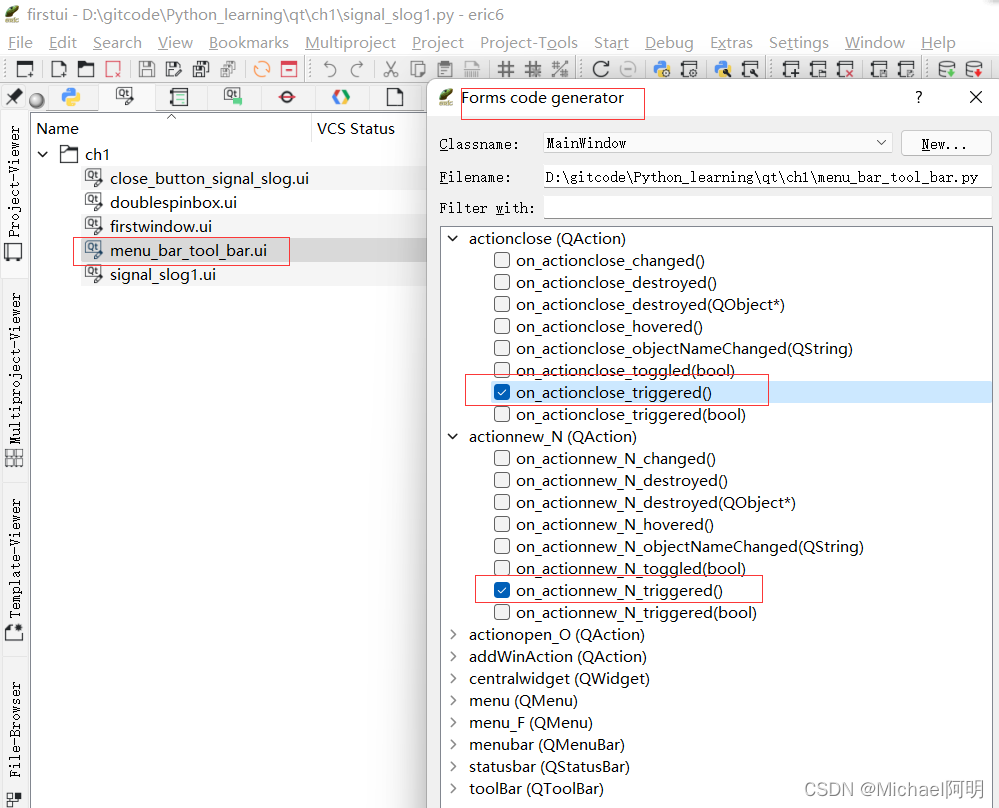
Task: Check on_actionclose_changed() checkbox
Action: tap(502, 260)
